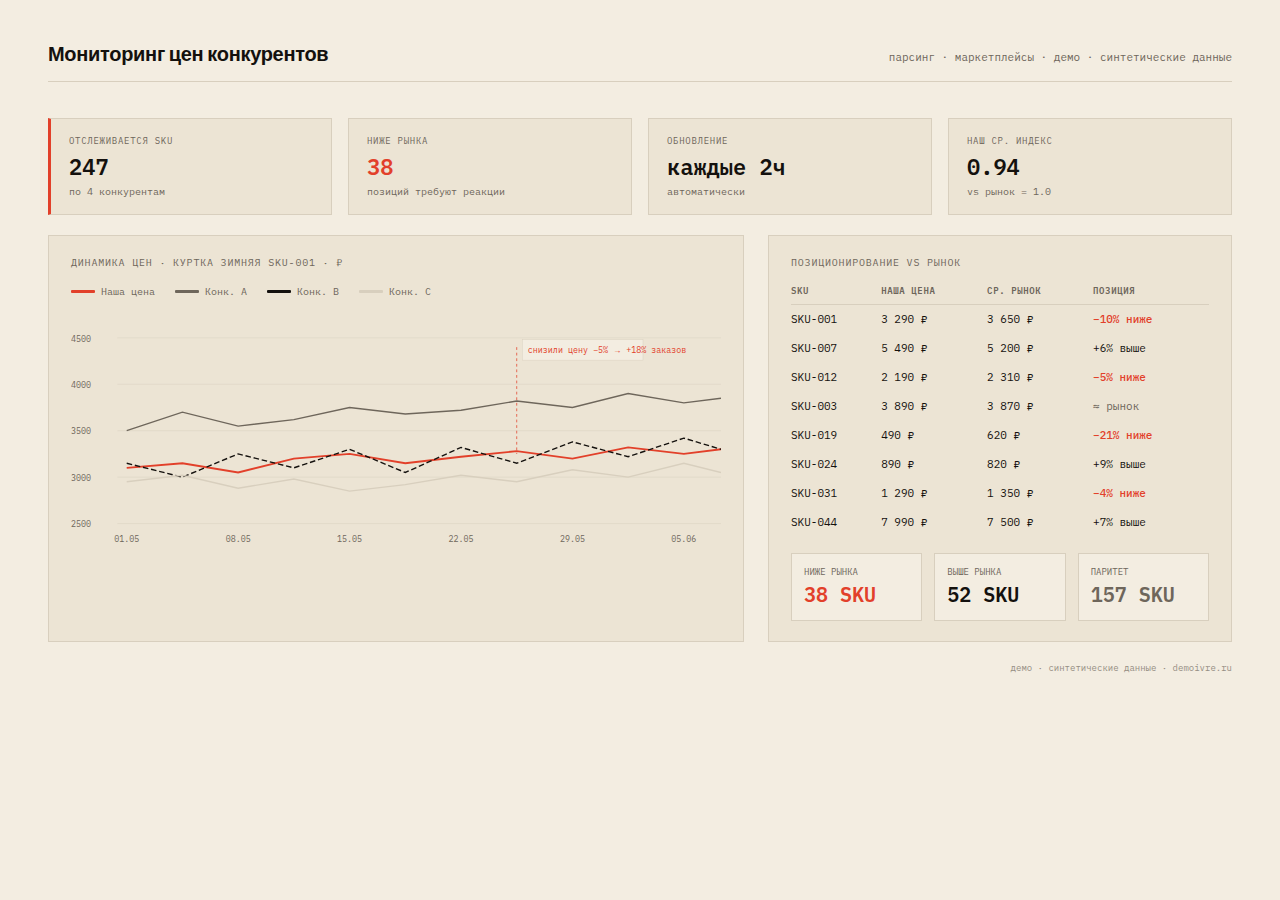Open the 'Паритет 157 SKU' summary tile
1280x900 pixels.
coord(1143,587)
